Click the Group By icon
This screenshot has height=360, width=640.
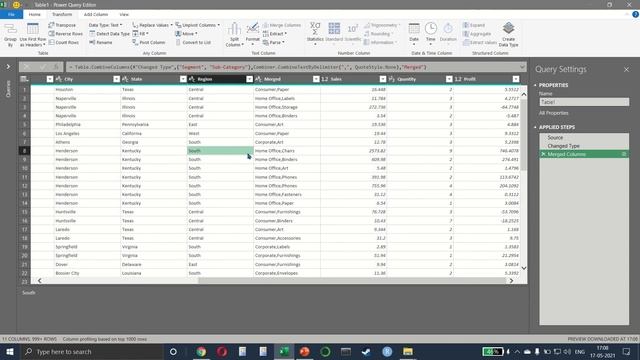pyautogui.click(x=10, y=34)
